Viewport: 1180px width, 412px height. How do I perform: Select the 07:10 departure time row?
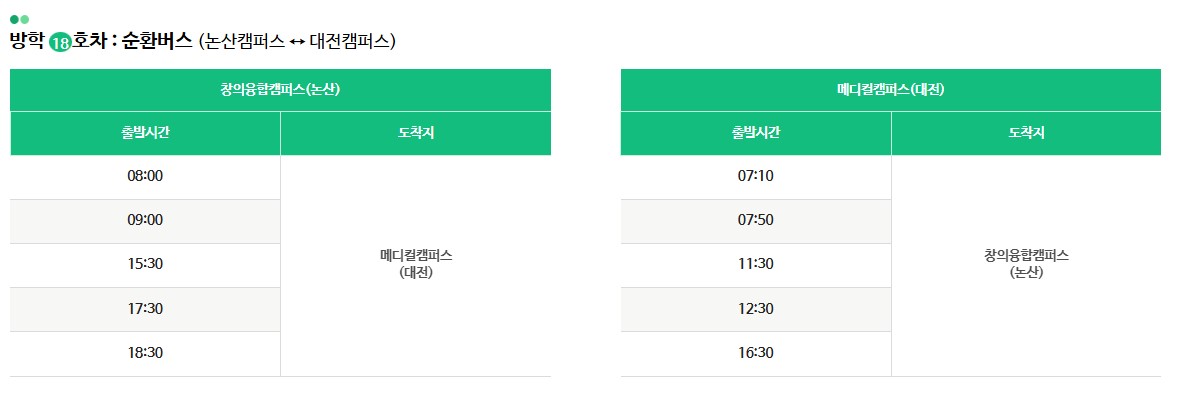pos(755,177)
